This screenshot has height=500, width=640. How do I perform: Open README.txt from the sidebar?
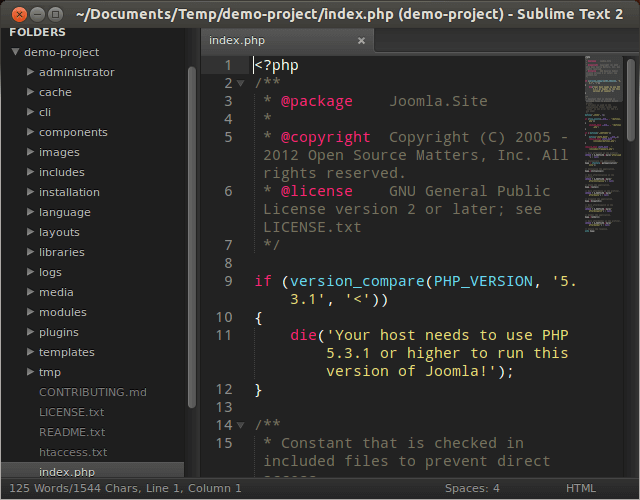(72, 432)
